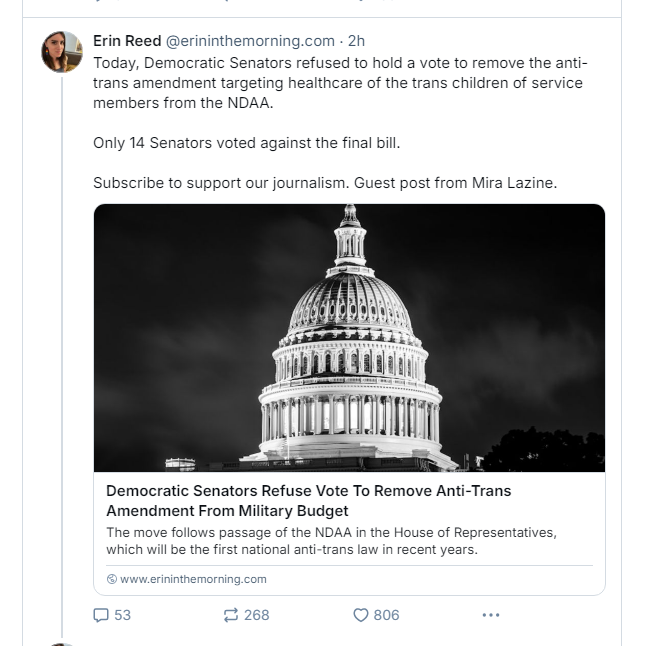Repost this post using the repost arrows icon

pyautogui.click(x=231, y=615)
